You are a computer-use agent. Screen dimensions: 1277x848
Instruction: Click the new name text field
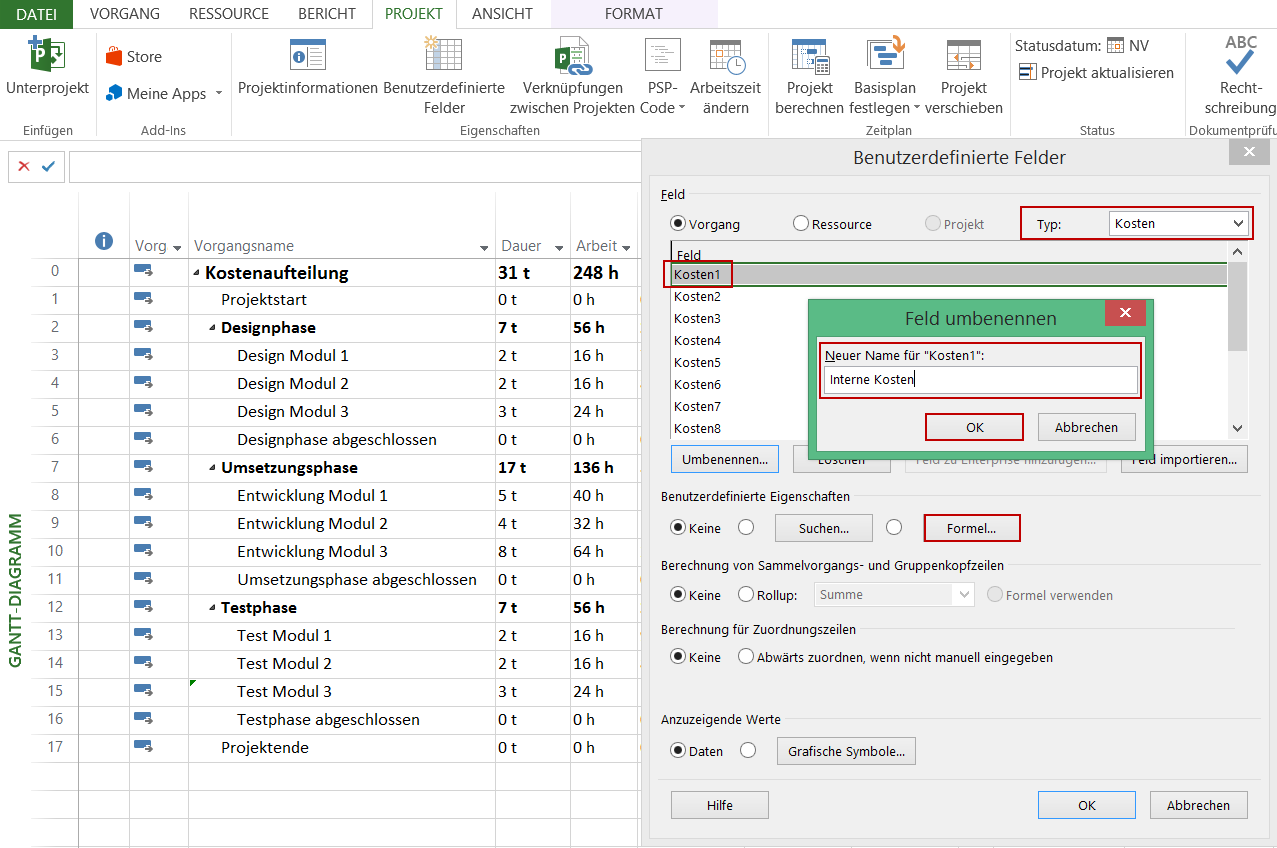(980, 380)
